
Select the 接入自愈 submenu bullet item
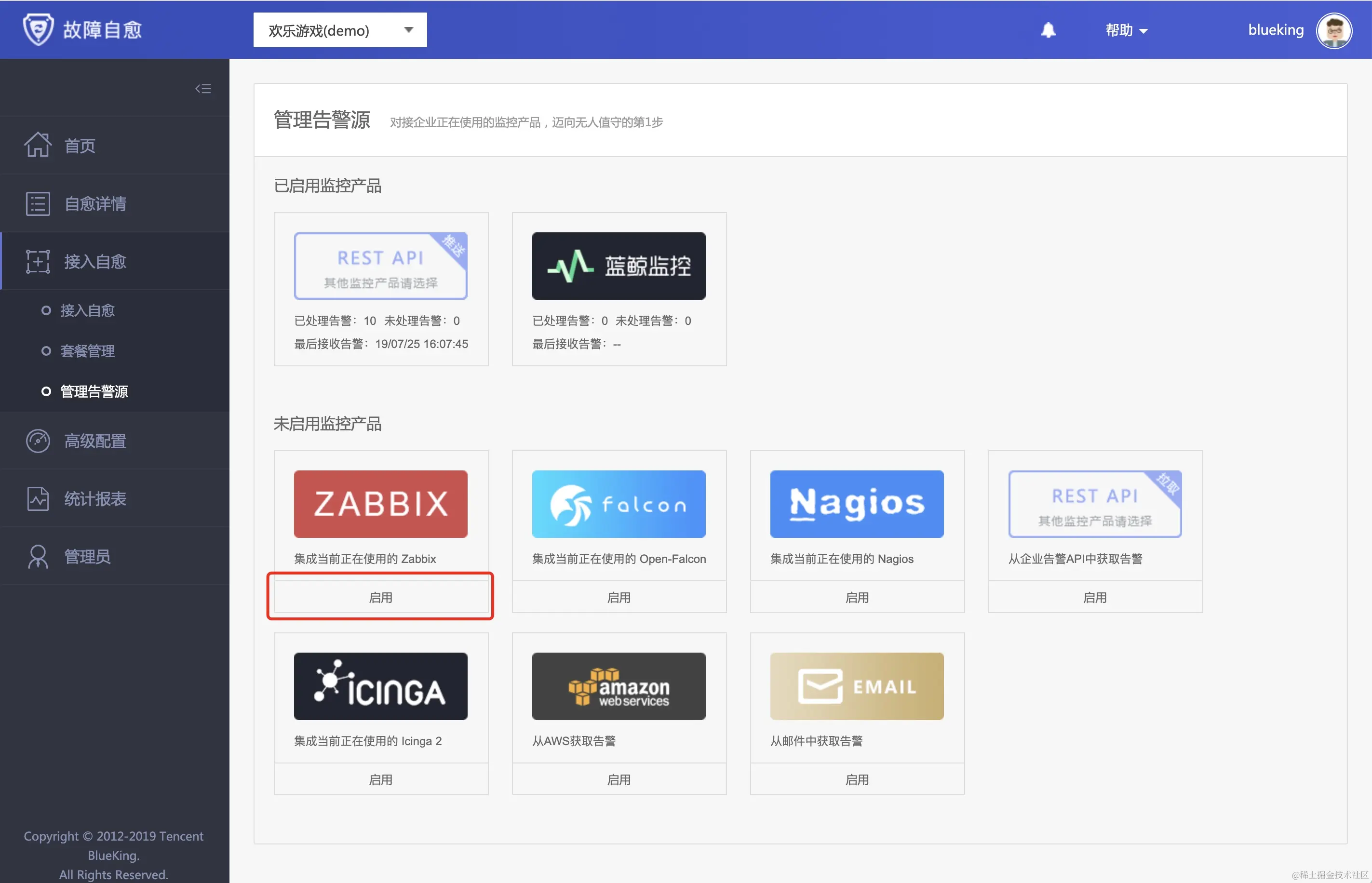click(x=88, y=310)
